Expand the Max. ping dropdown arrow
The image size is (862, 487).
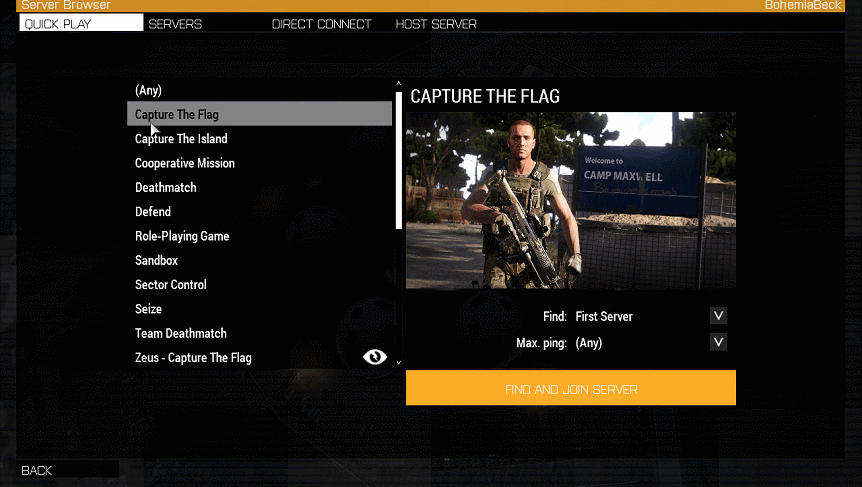click(718, 342)
